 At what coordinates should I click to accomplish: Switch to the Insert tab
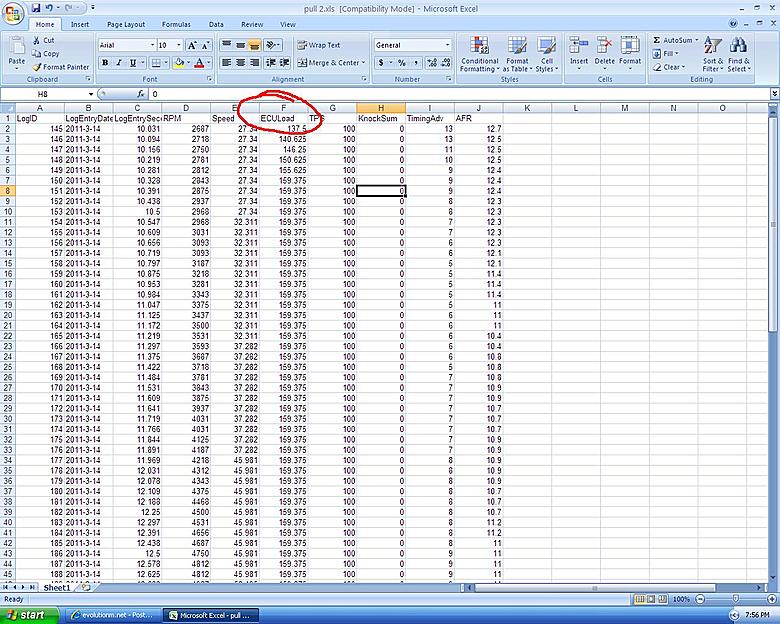click(80, 24)
